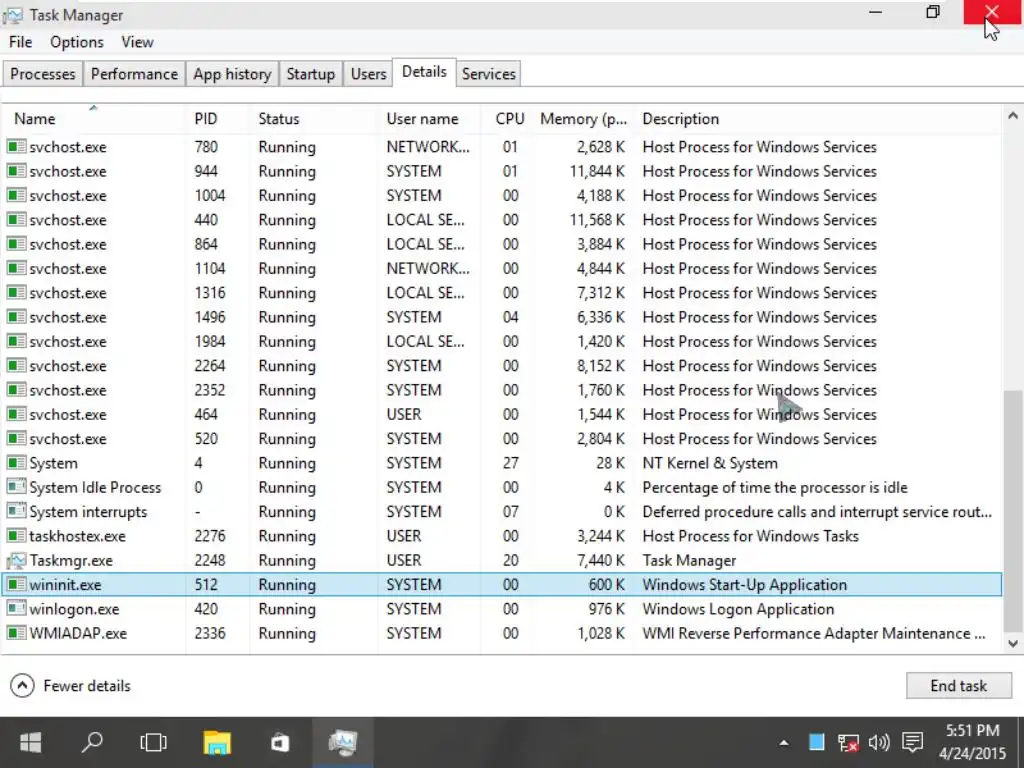Open the View menu
Image resolution: width=1024 pixels, height=768 pixels.
(x=137, y=42)
